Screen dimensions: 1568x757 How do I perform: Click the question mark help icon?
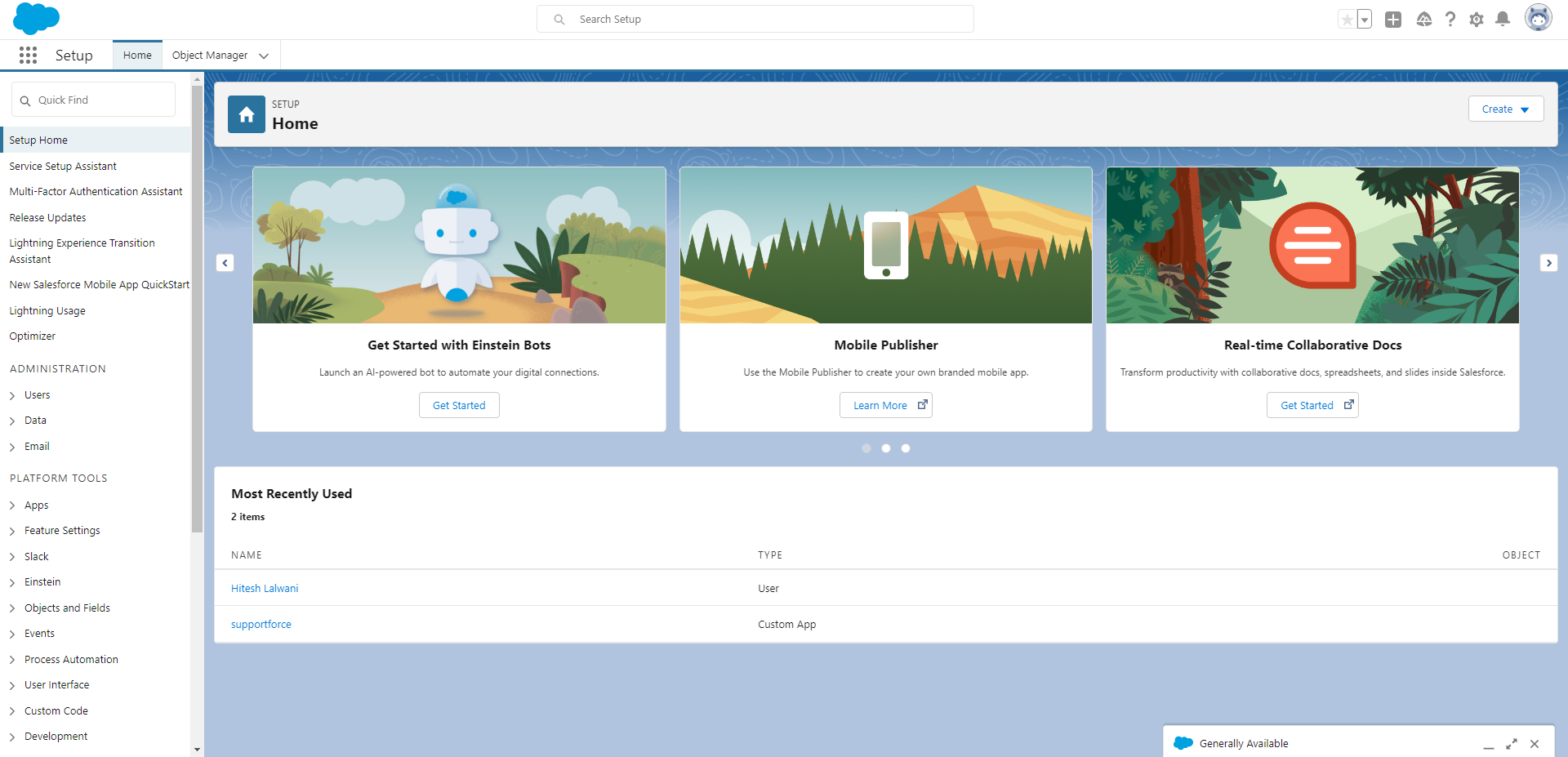pyautogui.click(x=1450, y=18)
